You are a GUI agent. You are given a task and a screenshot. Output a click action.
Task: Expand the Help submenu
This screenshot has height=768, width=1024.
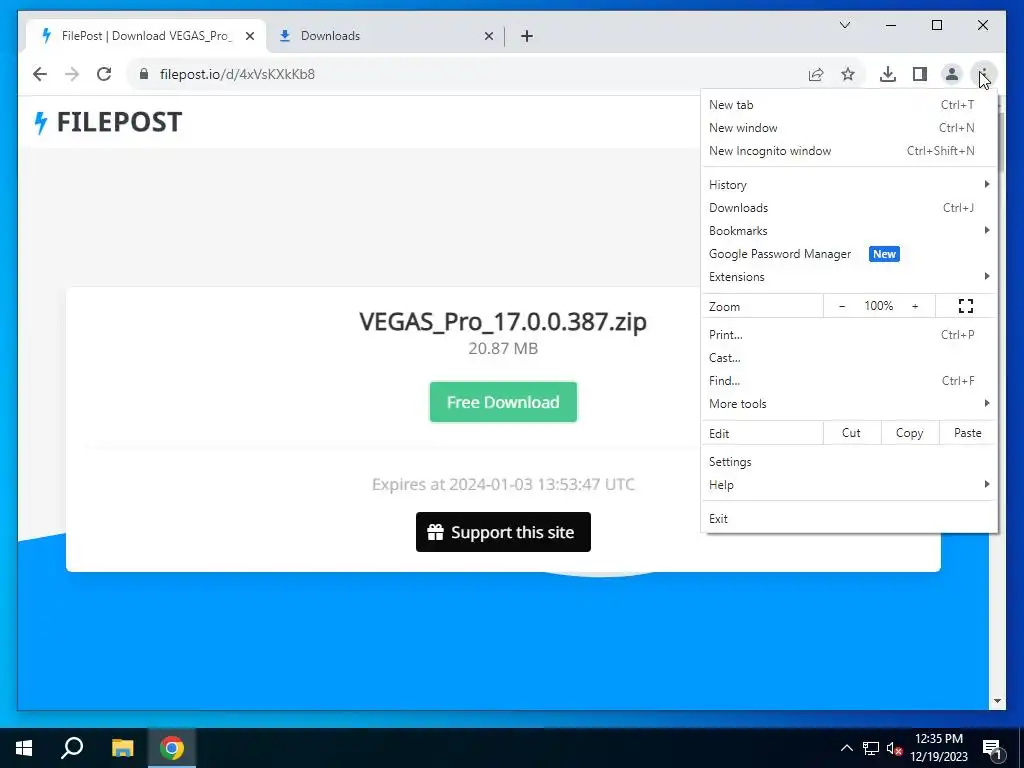tap(849, 485)
